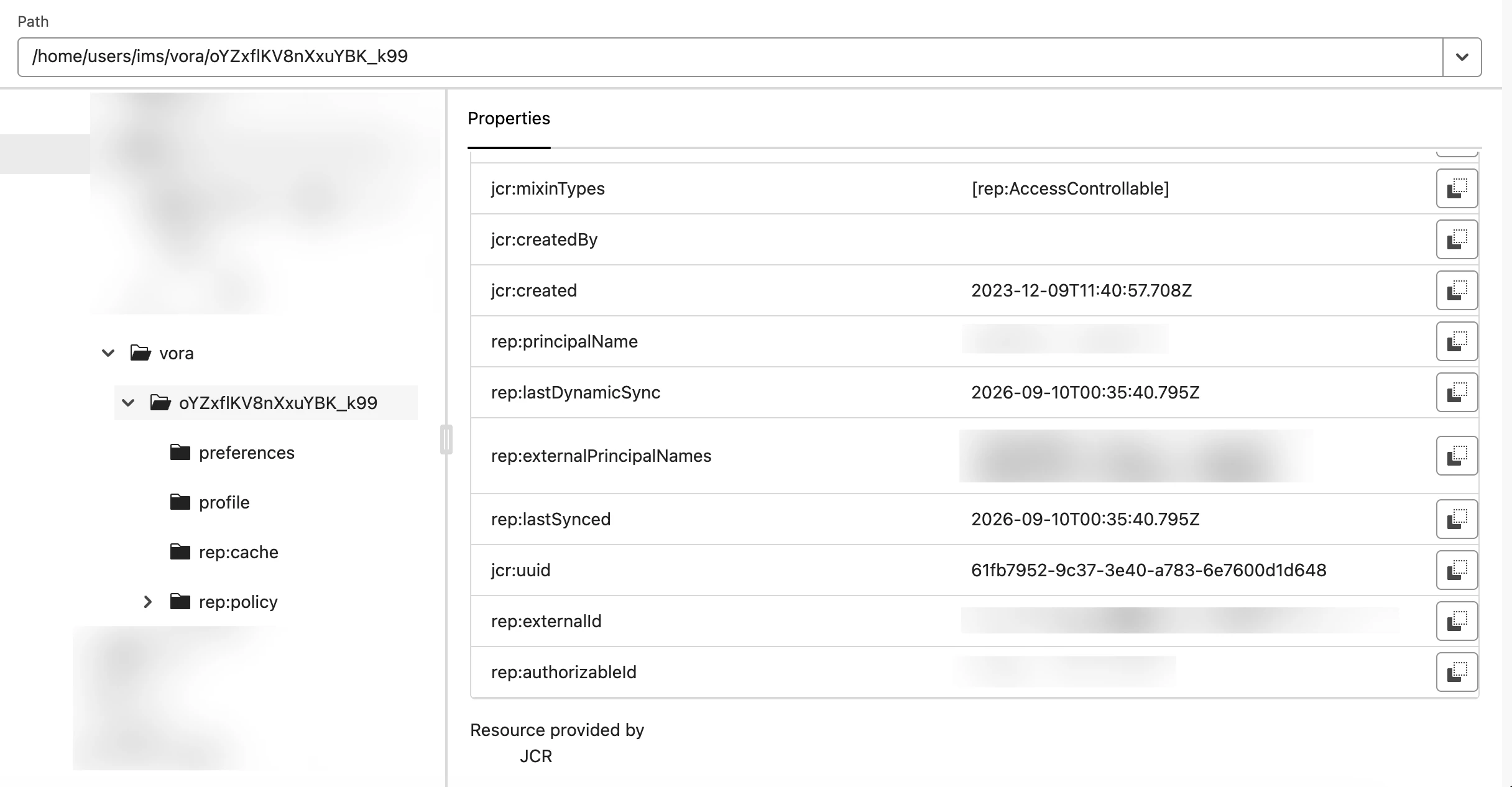Viewport: 1512px width, 787px height.
Task: Expand the rep:policy node
Action: 148,602
